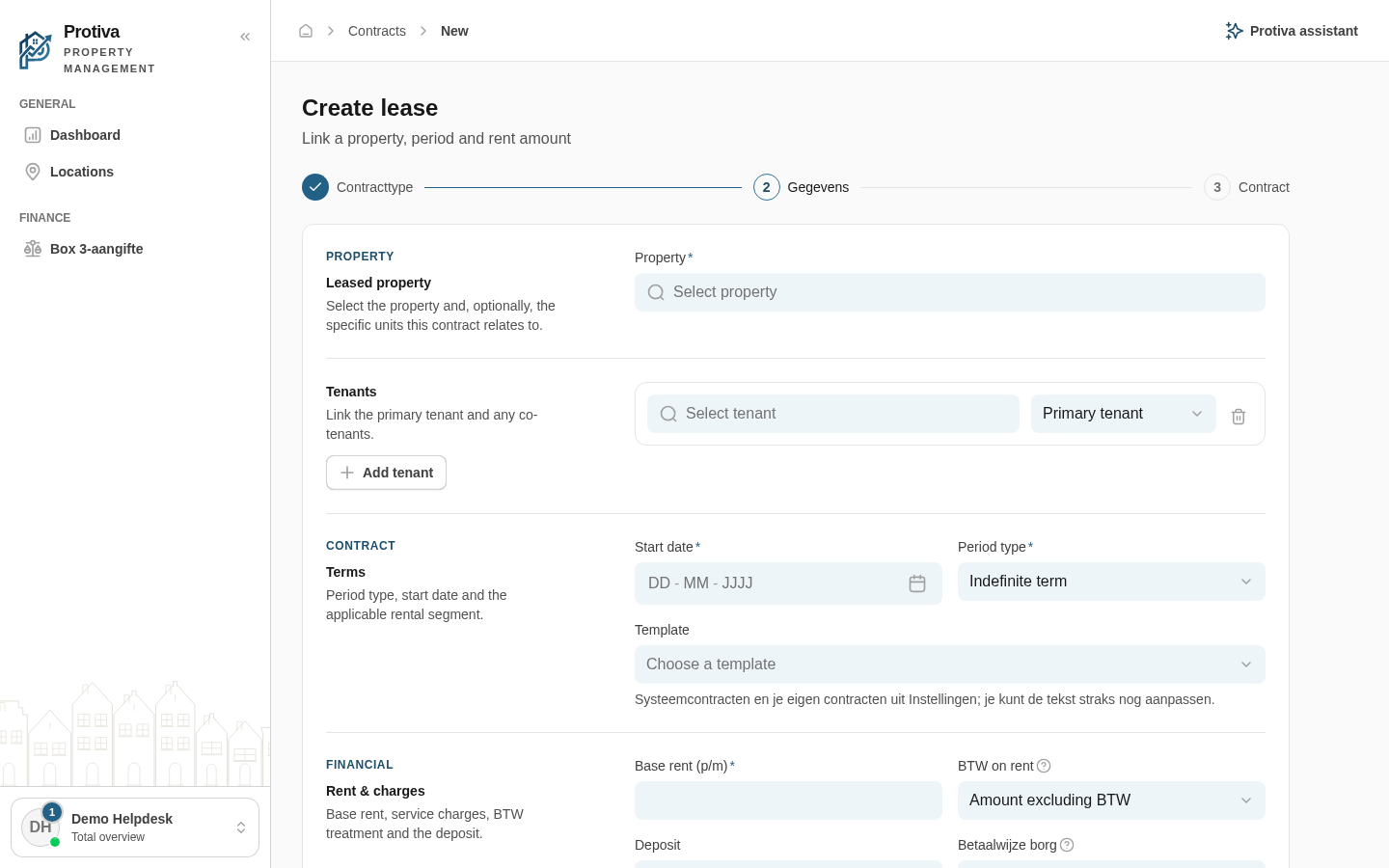Open the Period type dropdown
1389x868 pixels.
pyautogui.click(x=1111, y=582)
